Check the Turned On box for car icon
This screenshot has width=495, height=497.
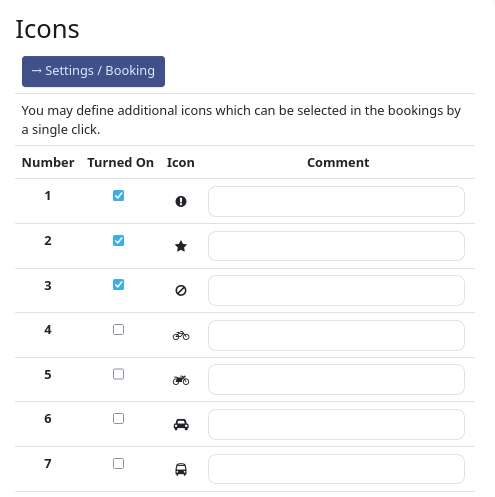[118, 418]
